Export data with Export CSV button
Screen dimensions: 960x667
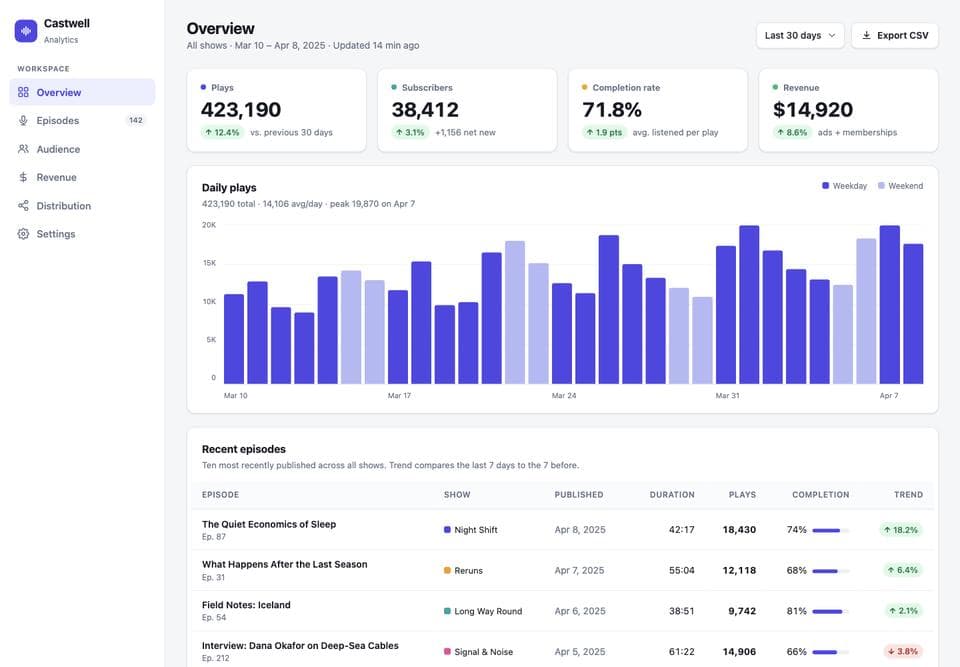click(894, 36)
